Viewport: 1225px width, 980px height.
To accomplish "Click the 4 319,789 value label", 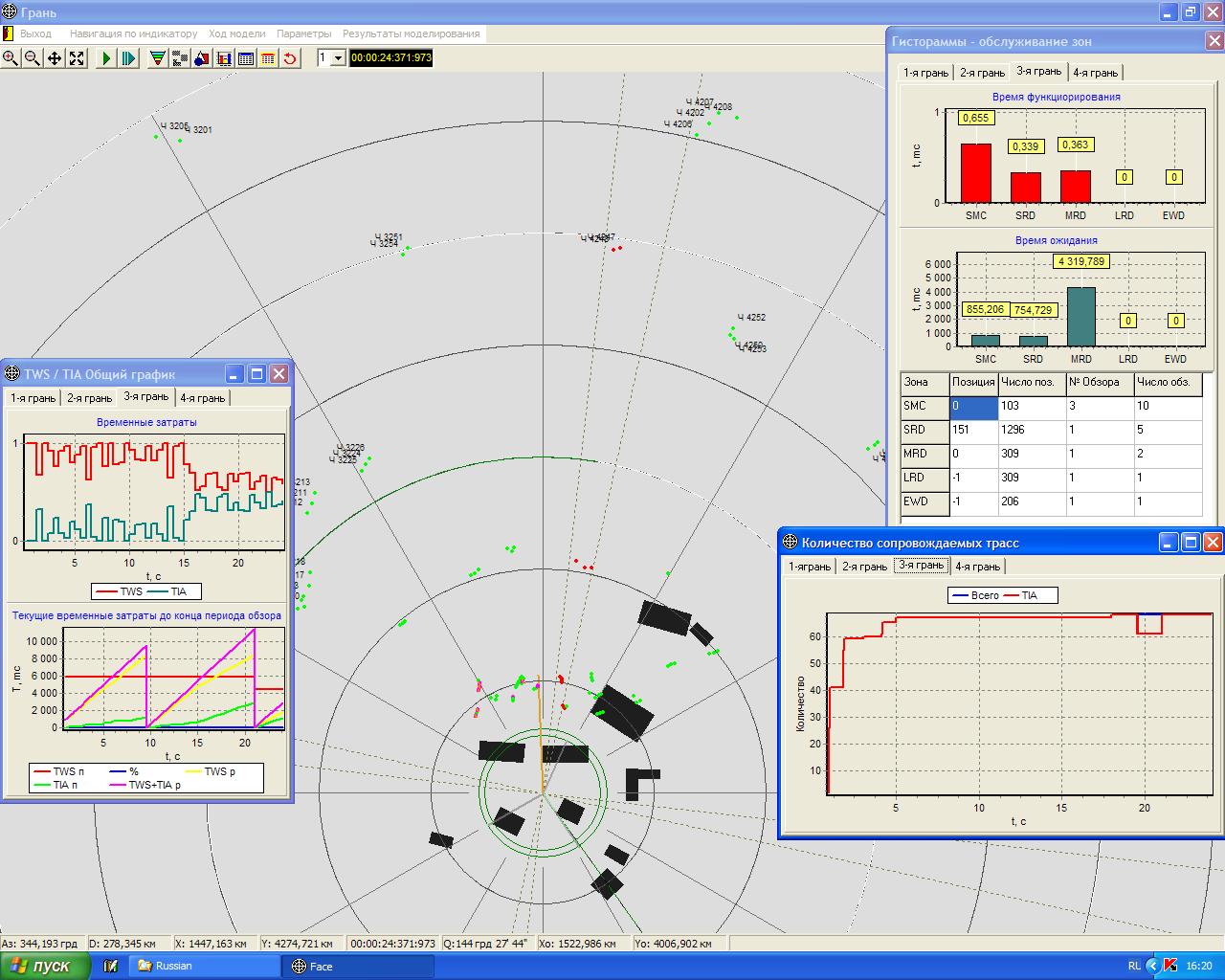I will point(1080,261).
